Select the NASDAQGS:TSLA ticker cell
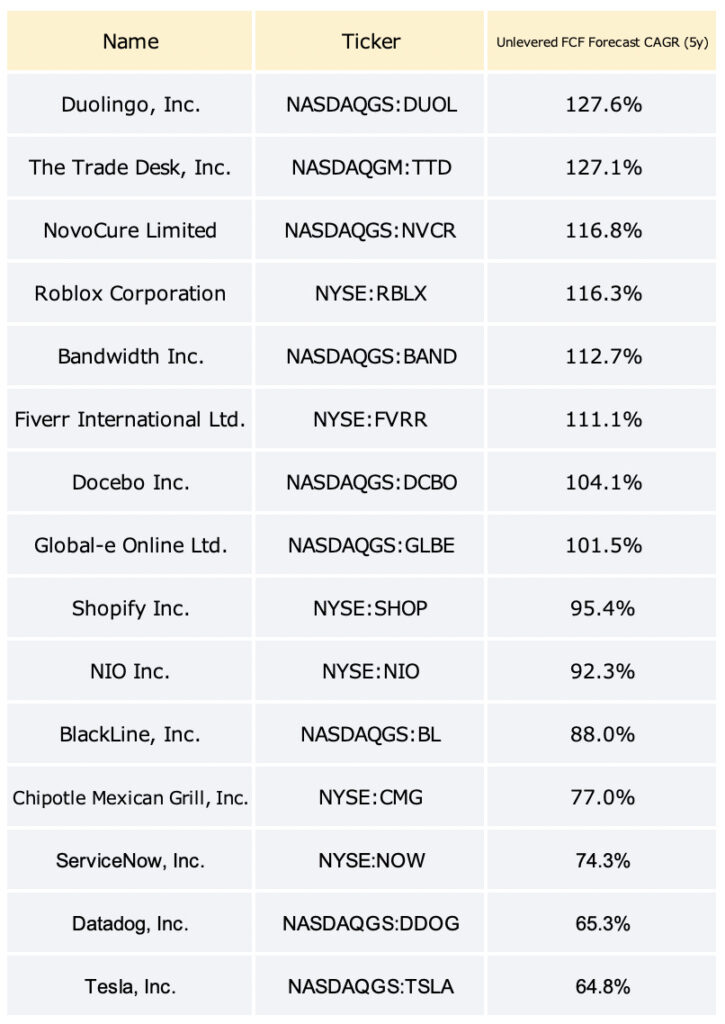Image resolution: width=725 pixels, height=1024 pixels. [370, 986]
